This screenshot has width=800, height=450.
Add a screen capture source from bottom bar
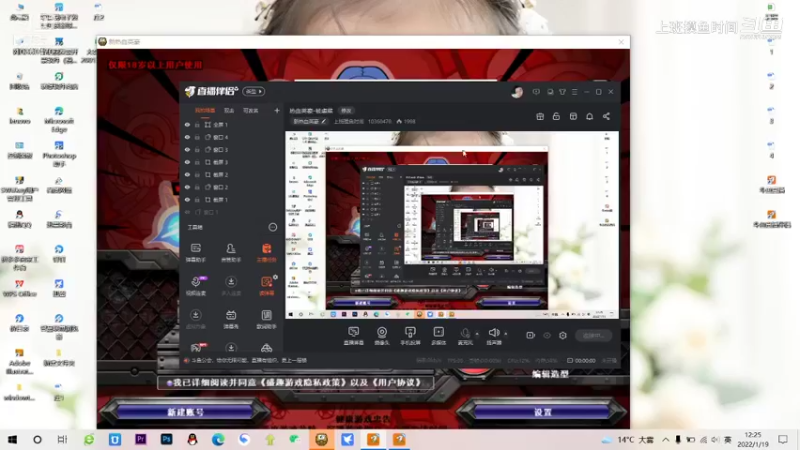pos(353,336)
